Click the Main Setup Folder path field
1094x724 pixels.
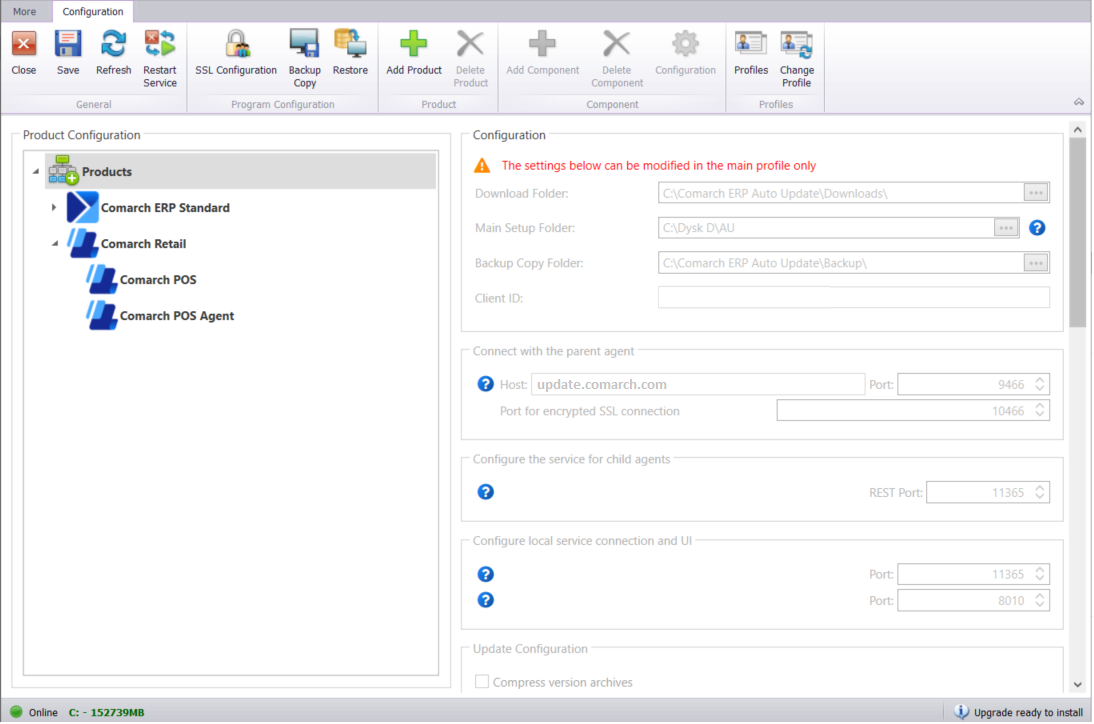tap(825, 228)
